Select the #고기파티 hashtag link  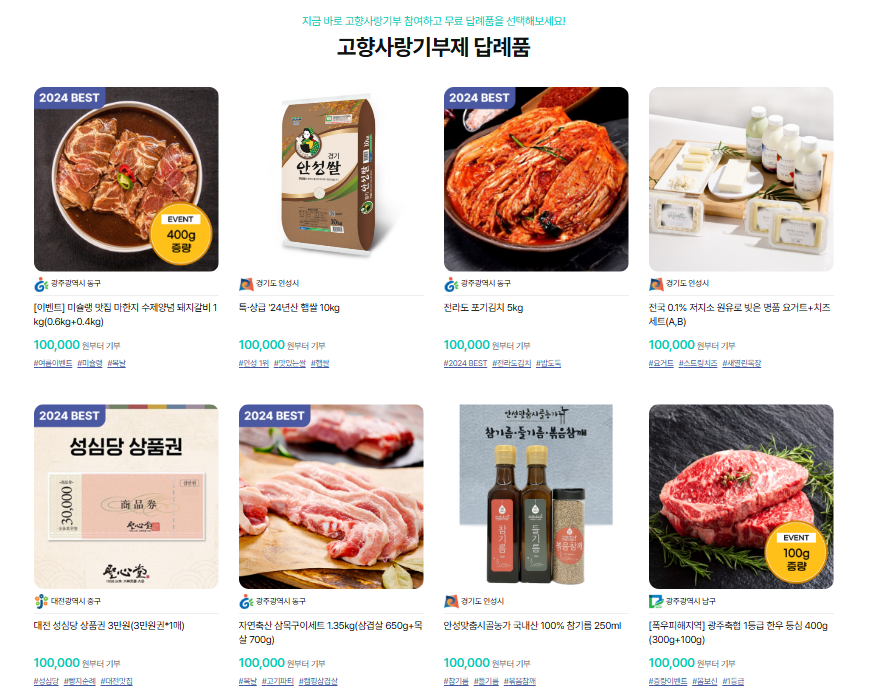tap(278, 681)
